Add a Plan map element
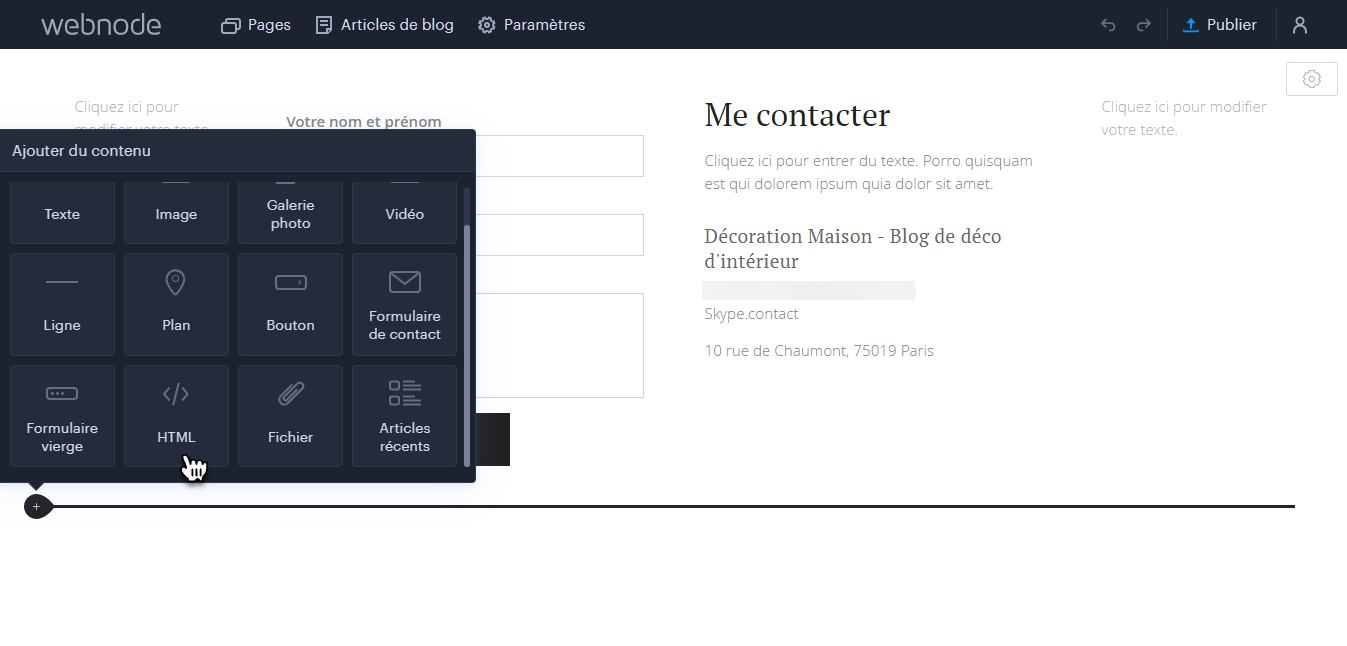The height and width of the screenshot is (646, 1347). [176, 304]
